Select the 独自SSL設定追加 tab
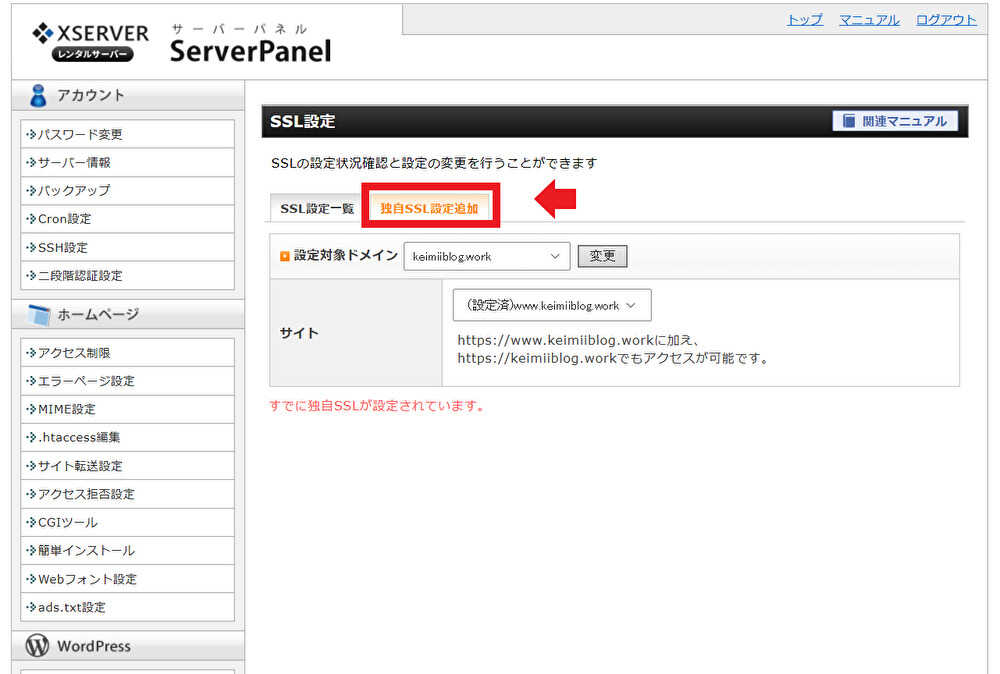1000x674 pixels. [429, 208]
